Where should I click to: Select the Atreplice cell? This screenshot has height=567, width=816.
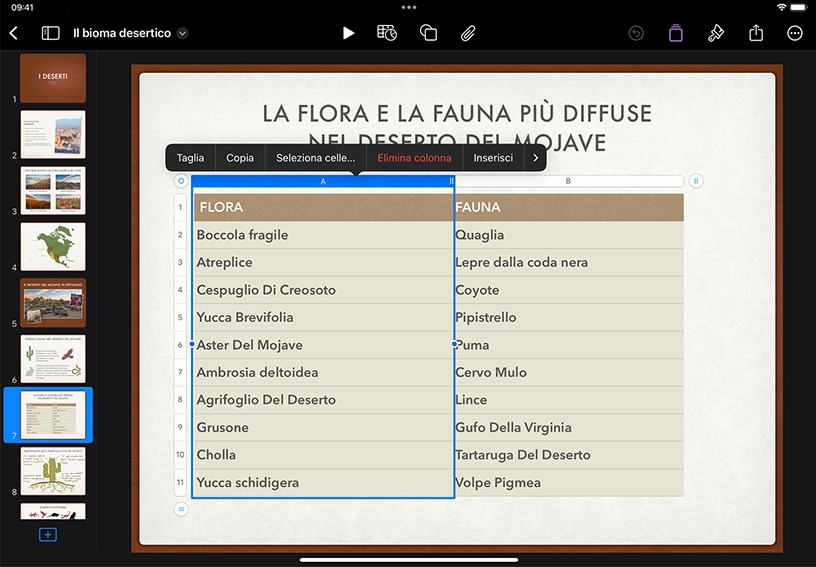323,263
